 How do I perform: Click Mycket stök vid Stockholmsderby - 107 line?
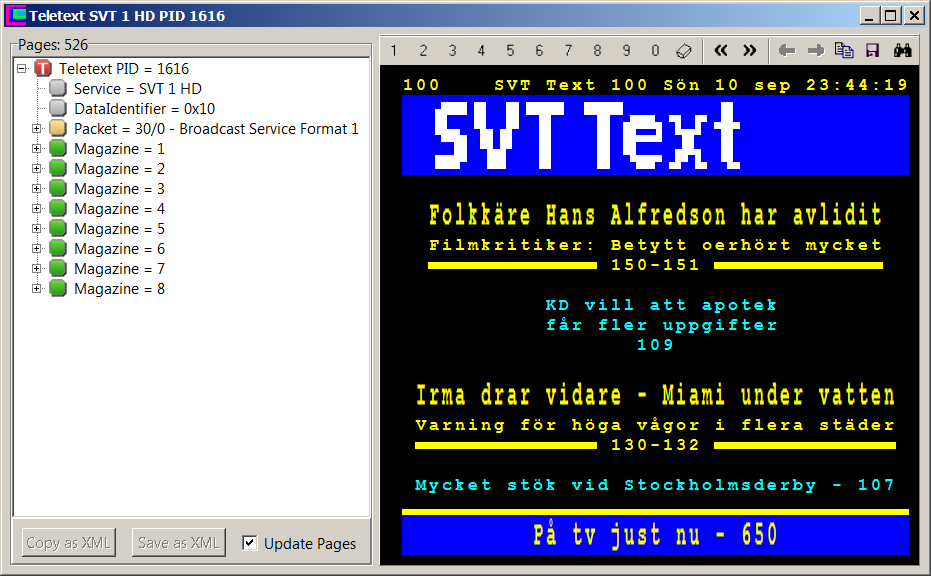[x=654, y=485]
